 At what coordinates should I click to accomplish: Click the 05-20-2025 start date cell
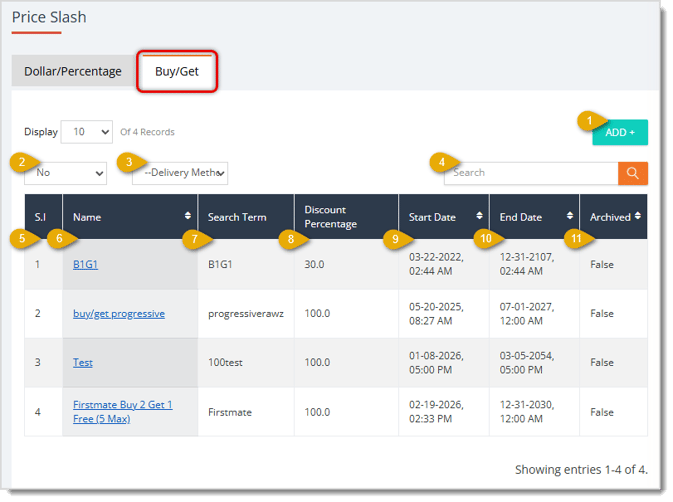coord(444,314)
